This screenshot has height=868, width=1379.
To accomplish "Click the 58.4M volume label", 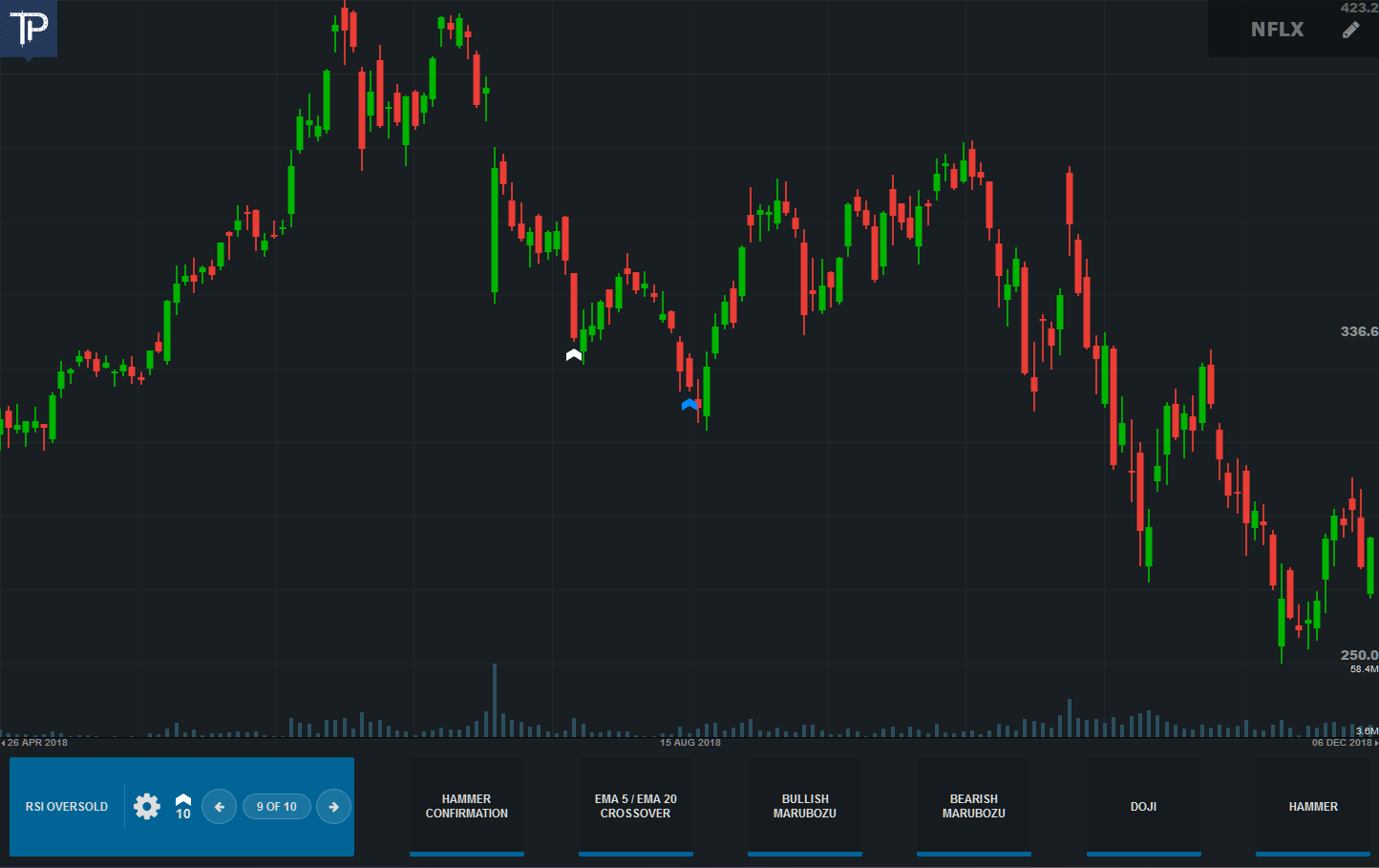I will coord(1364,669).
